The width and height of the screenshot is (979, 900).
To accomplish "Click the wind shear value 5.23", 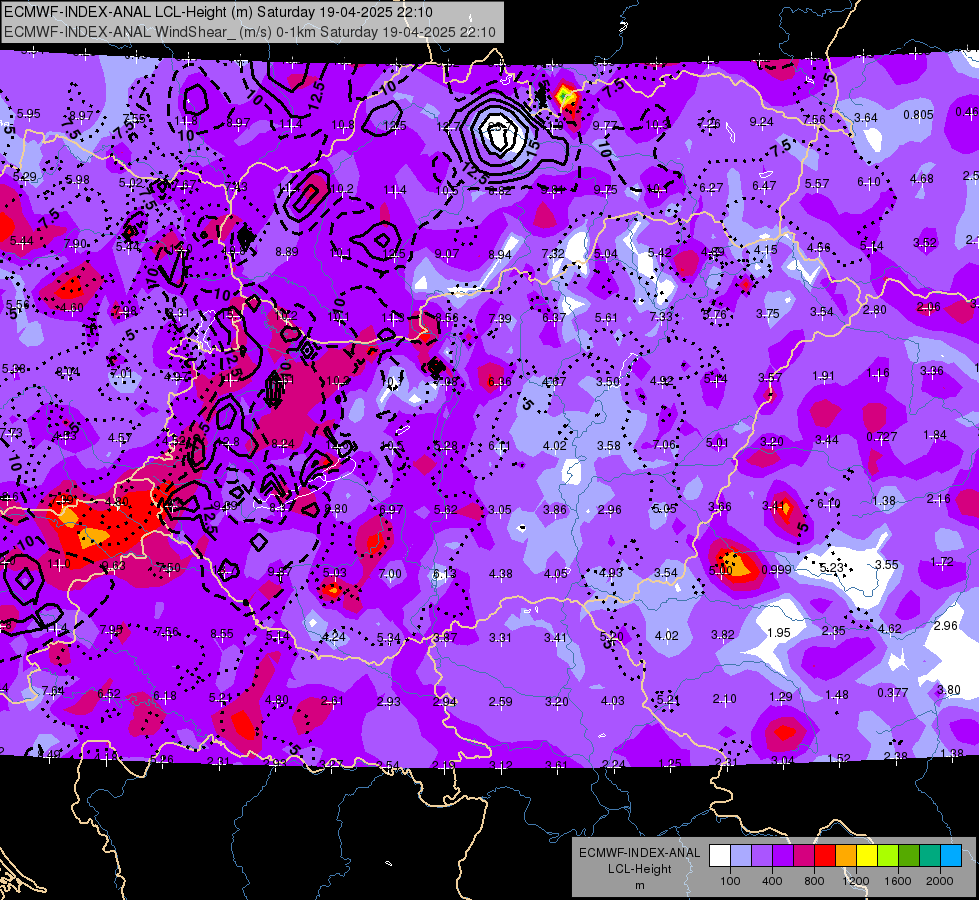I will point(832,567).
